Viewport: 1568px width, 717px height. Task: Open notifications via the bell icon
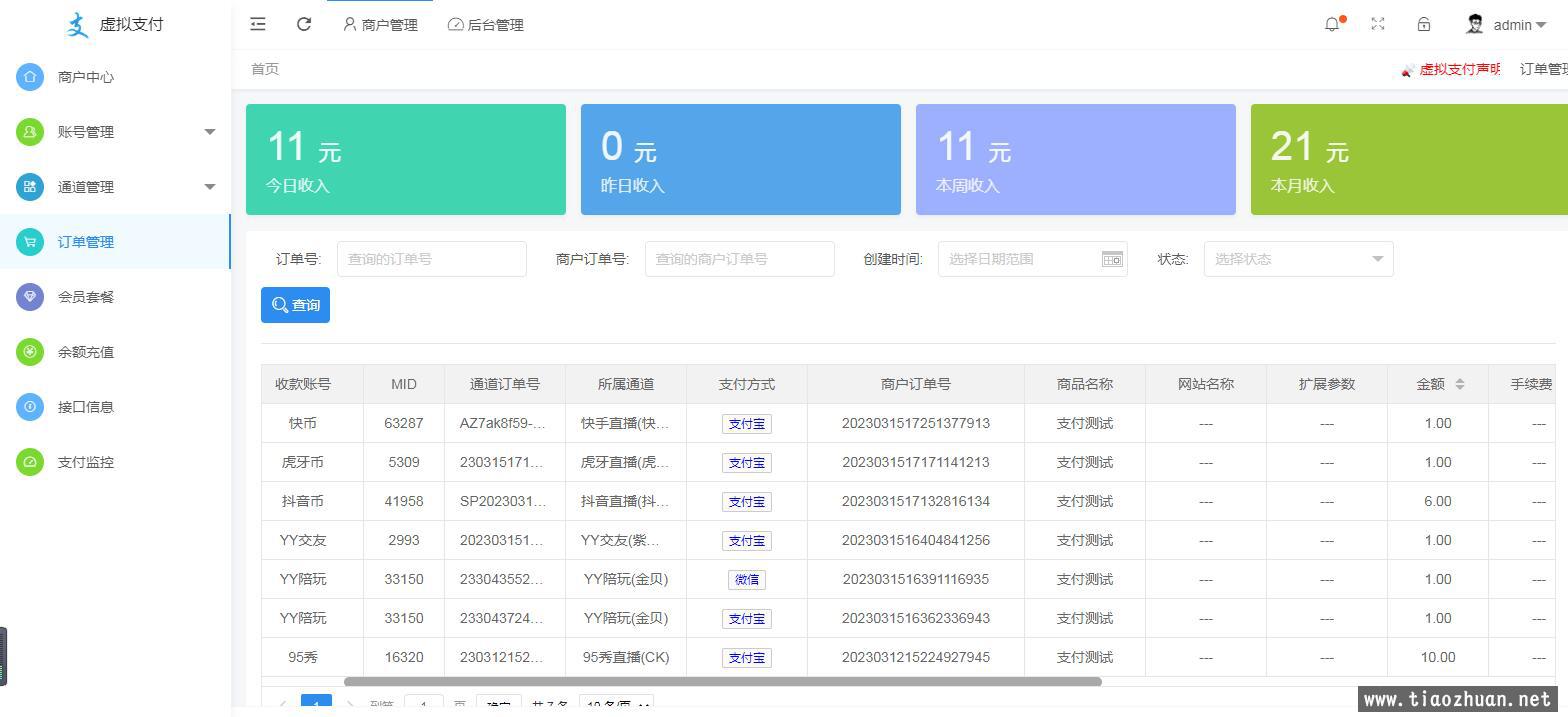coord(1332,24)
